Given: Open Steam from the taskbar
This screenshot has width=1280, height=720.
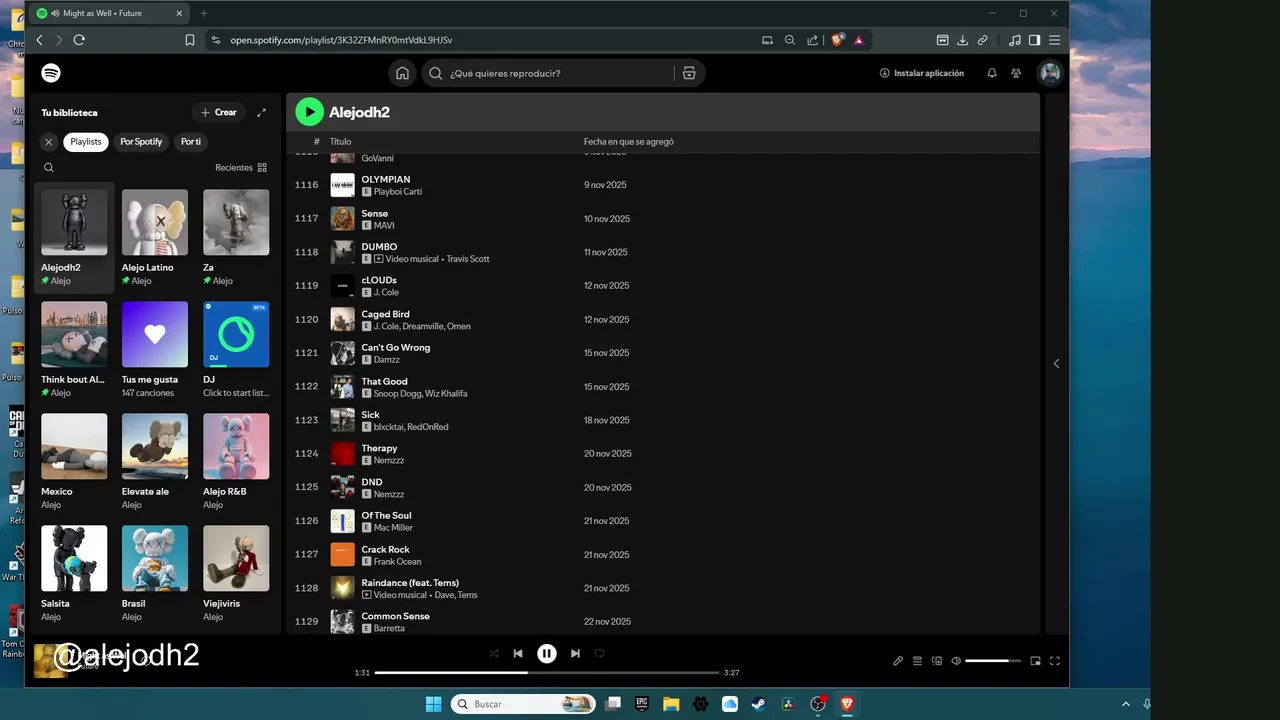Looking at the screenshot, I should [759, 704].
